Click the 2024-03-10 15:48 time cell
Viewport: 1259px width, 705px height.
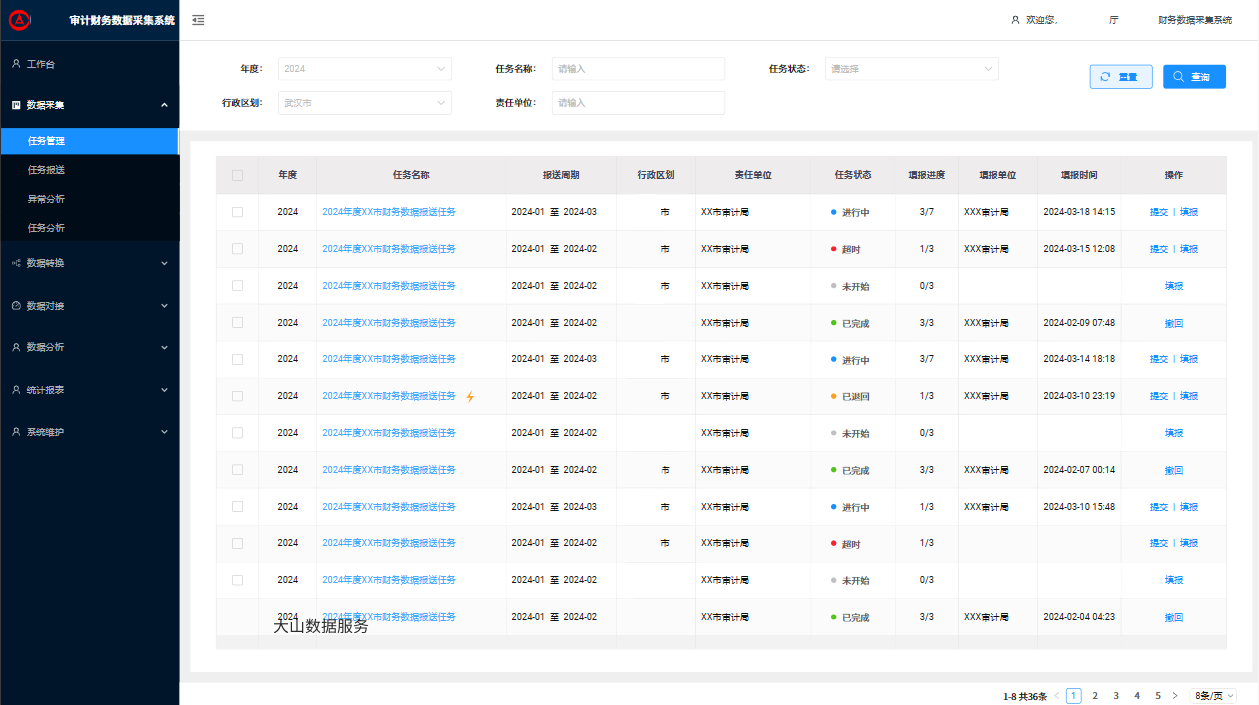[1079, 507]
